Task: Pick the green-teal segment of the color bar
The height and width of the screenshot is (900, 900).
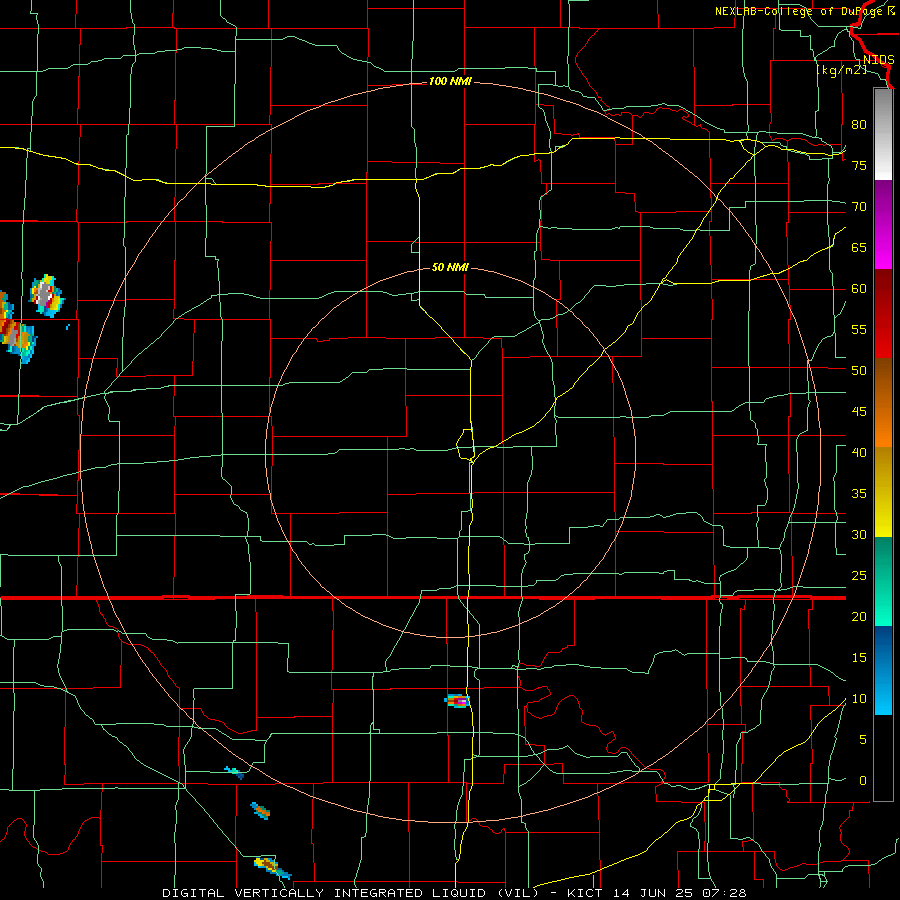Action: [883, 581]
